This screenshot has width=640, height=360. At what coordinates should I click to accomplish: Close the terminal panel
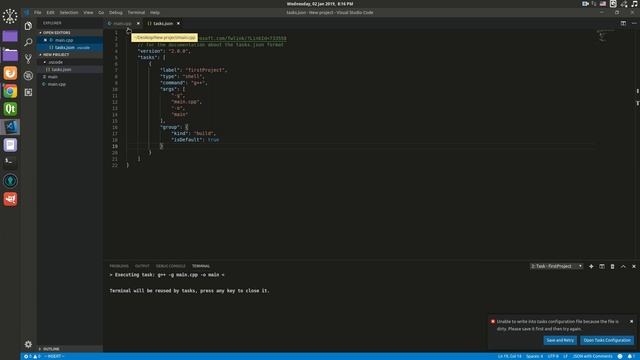pos(634,266)
